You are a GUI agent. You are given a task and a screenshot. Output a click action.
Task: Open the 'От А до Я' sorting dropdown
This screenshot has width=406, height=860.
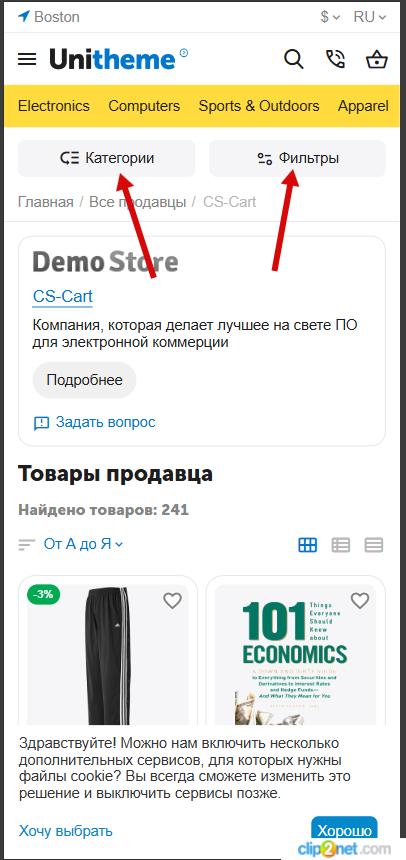(x=83, y=544)
